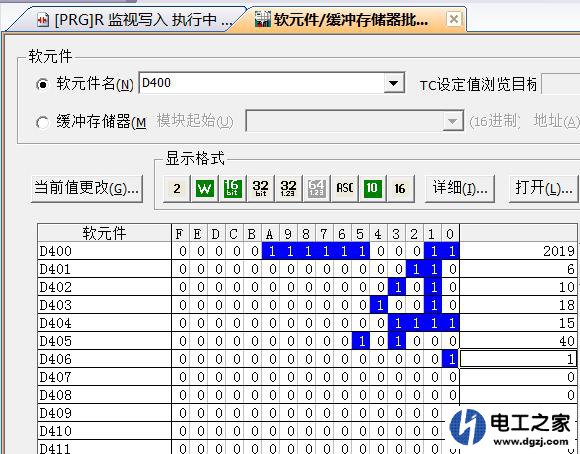Open the 模块起始 dropdown
Image resolution: width=580 pixels, height=454 pixels.
[452, 121]
